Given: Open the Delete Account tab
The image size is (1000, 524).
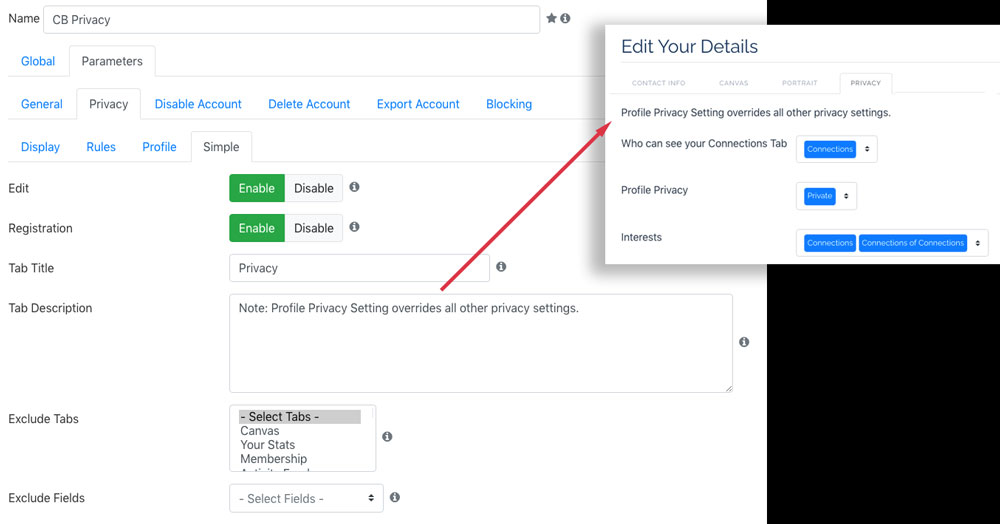Looking at the screenshot, I should coord(309,104).
